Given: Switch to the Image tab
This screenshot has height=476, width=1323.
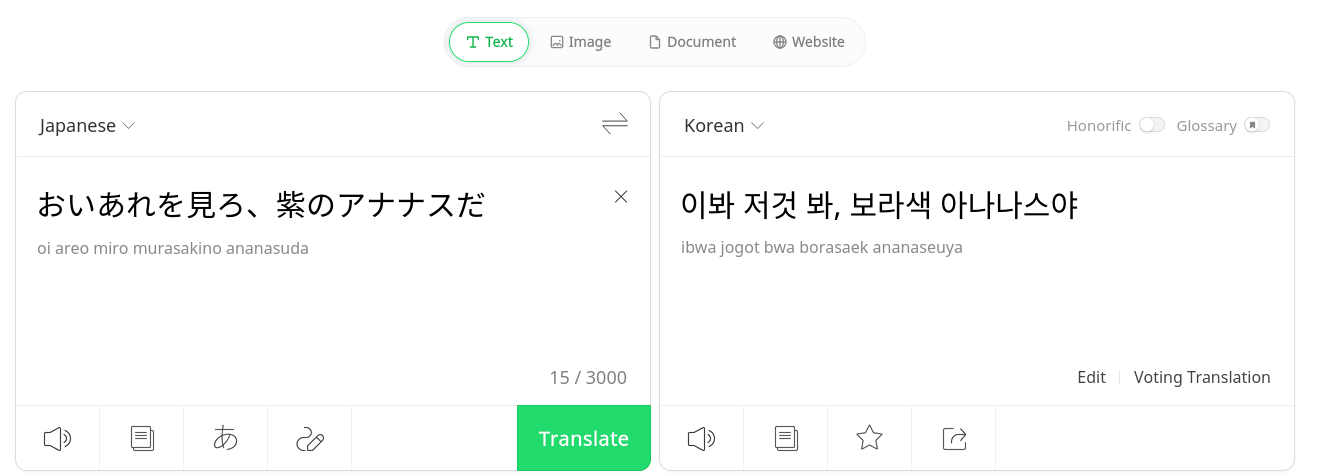Looking at the screenshot, I should (x=581, y=42).
